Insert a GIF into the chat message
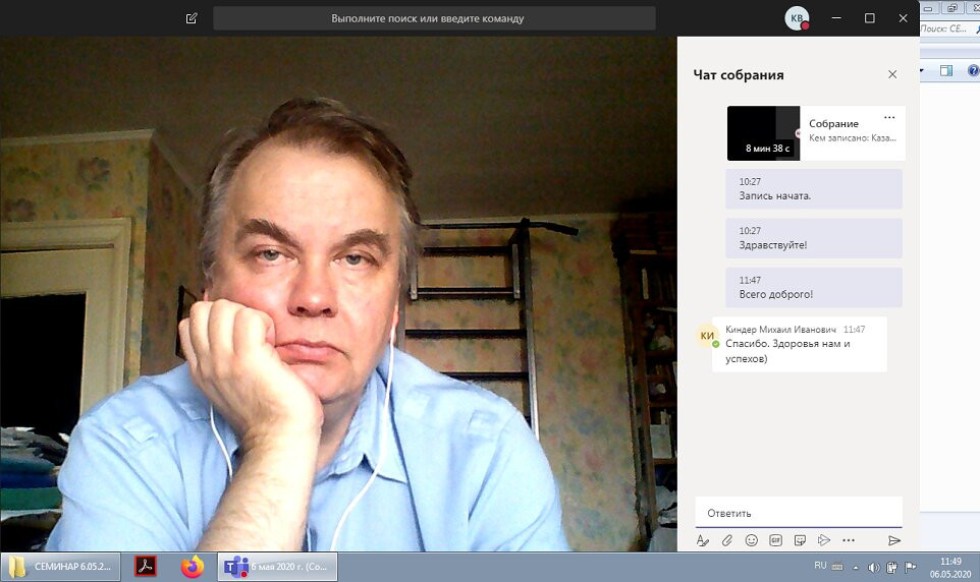980x582 pixels. point(776,540)
